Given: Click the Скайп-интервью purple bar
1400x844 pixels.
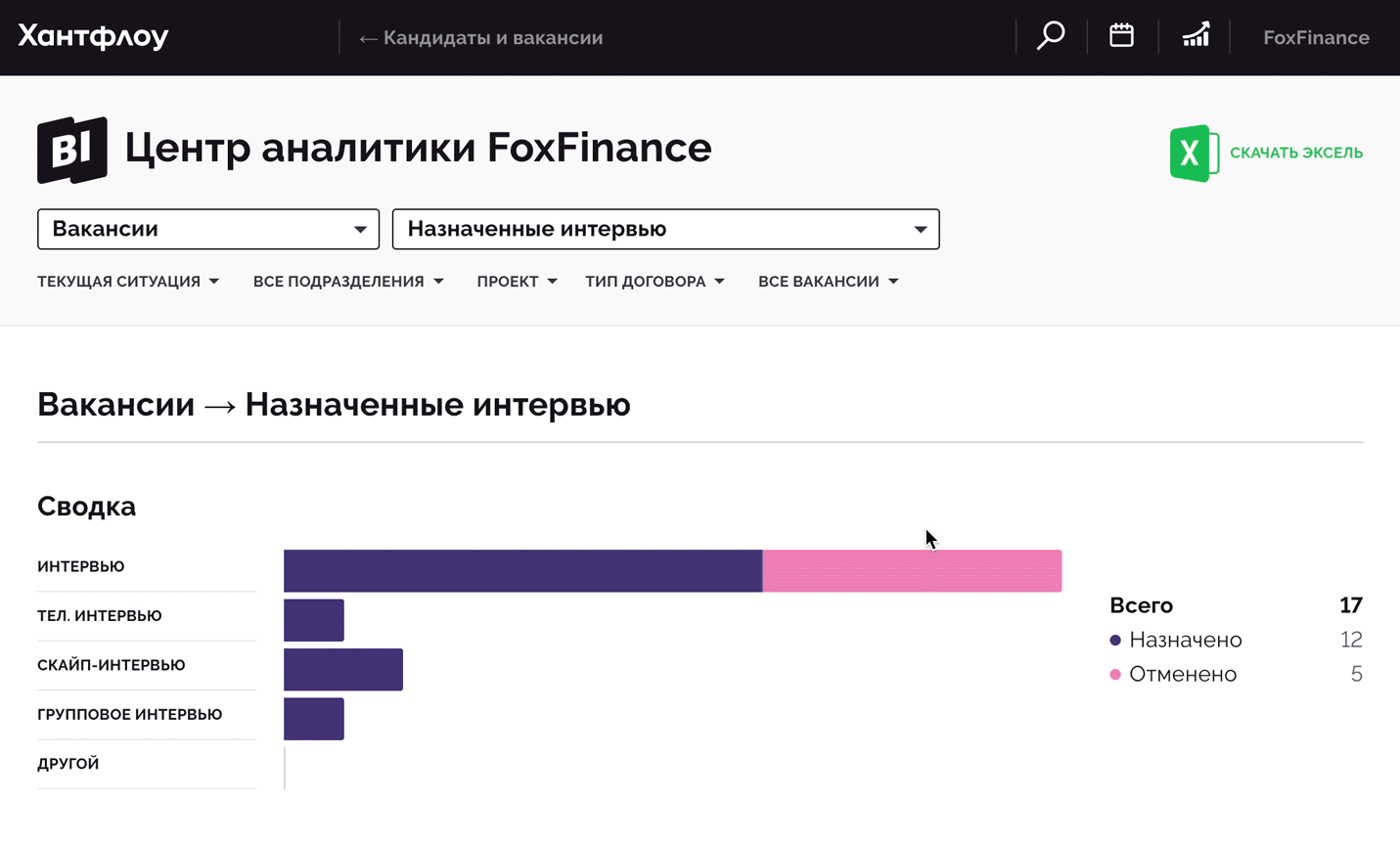Looking at the screenshot, I should [343, 670].
